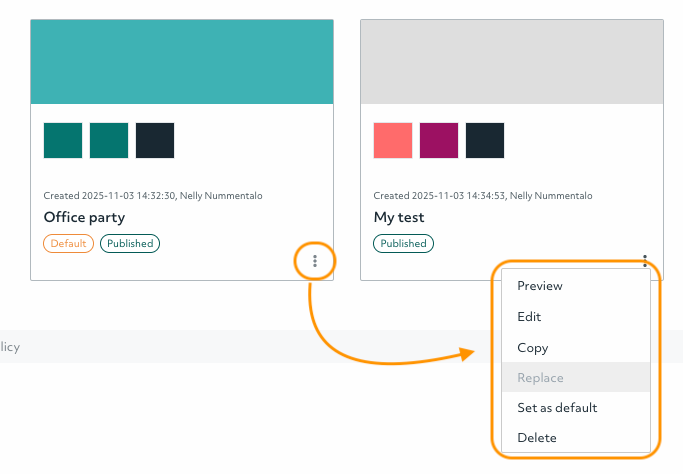Click the teal Office party header banner

click(x=182, y=62)
